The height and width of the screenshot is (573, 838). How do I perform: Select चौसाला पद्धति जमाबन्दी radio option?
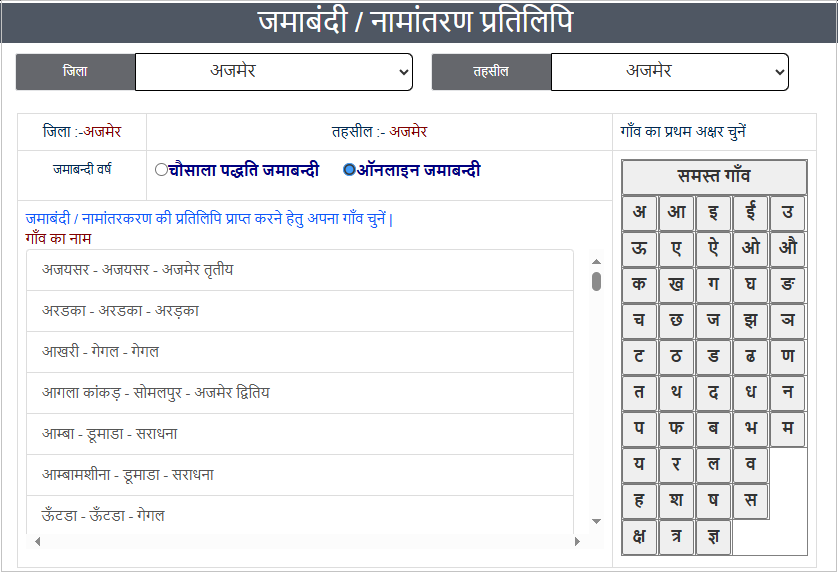pos(161,169)
